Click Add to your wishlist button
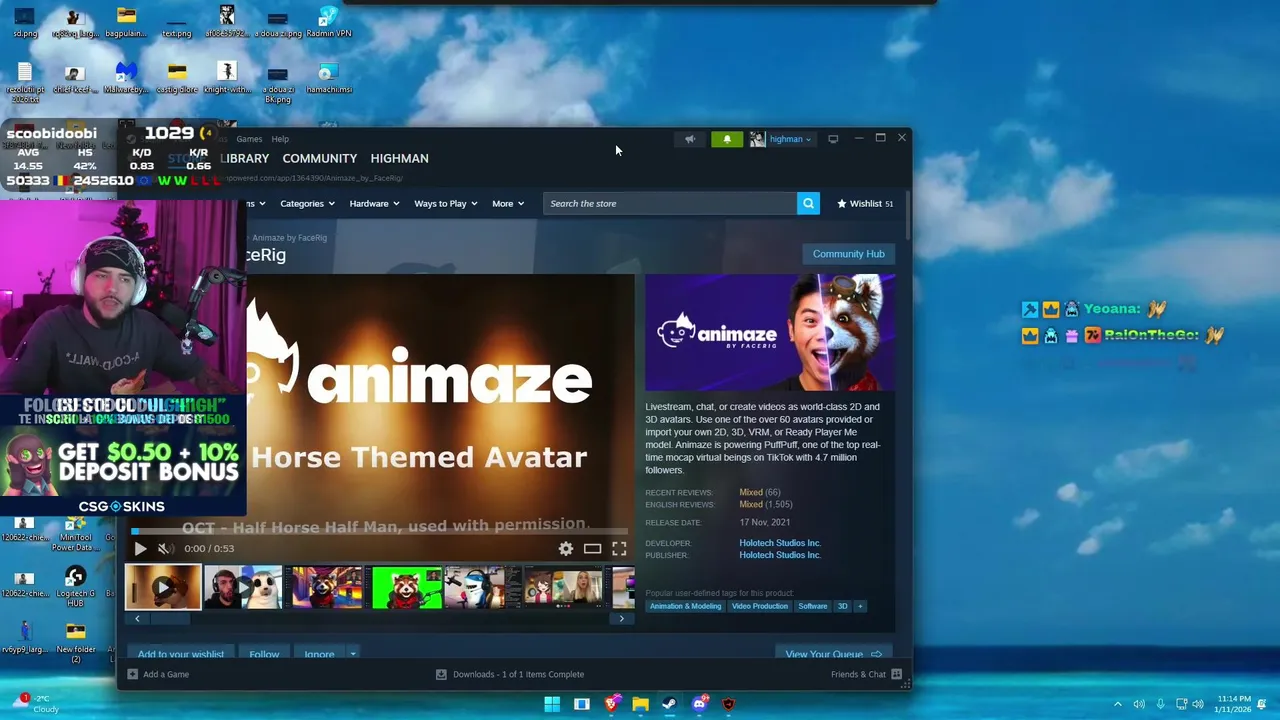 click(181, 655)
